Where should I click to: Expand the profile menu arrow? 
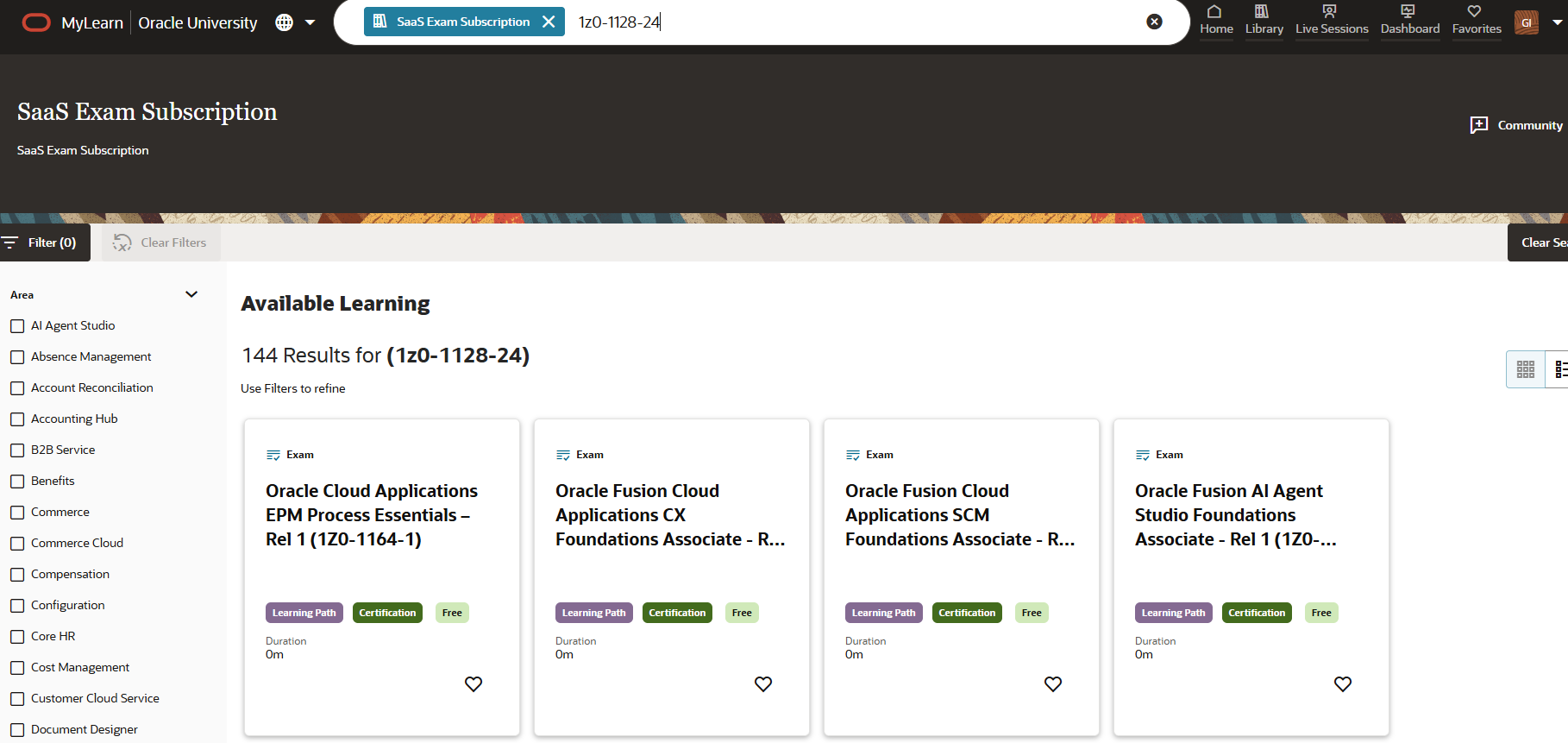pyautogui.click(x=1557, y=22)
